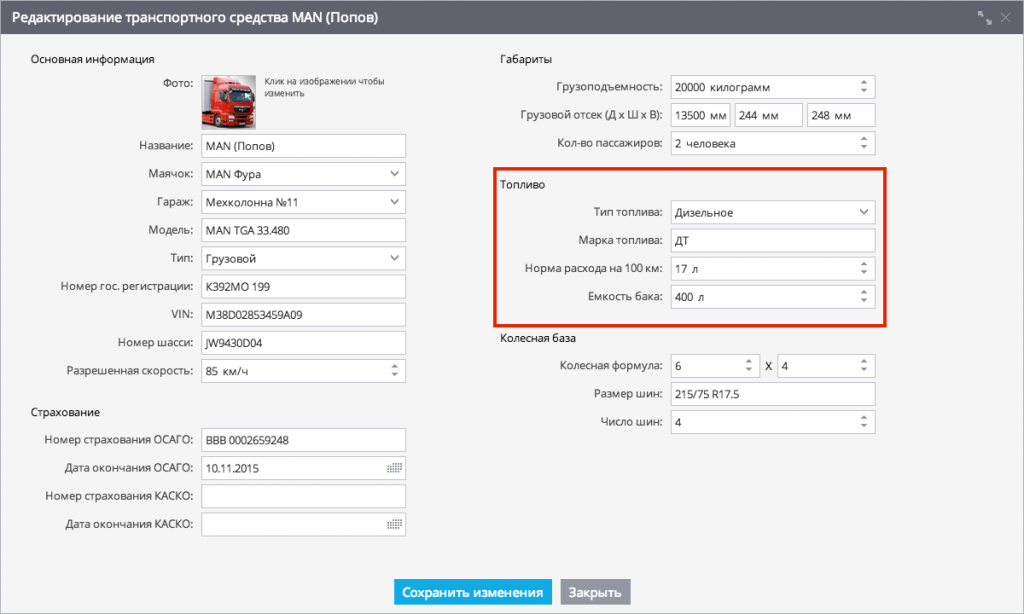Click the truck photo thumbnail to change it
1024x614 pixels.
pyautogui.click(x=228, y=100)
